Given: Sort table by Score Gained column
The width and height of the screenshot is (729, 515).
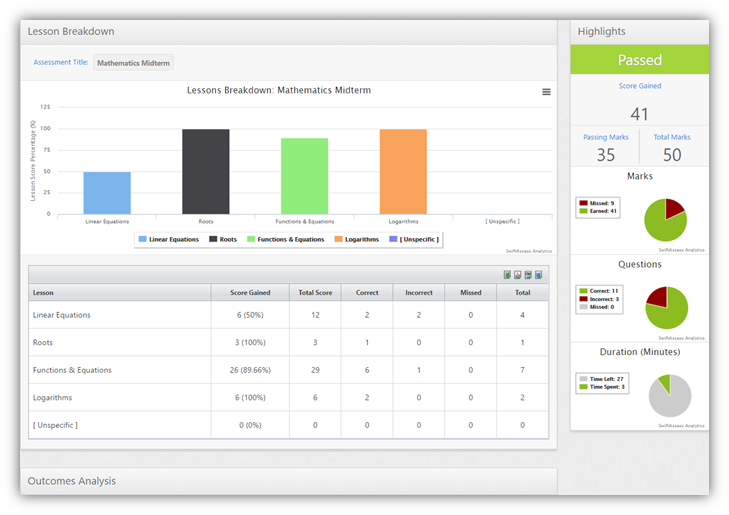Looking at the screenshot, I should (249, 293).
